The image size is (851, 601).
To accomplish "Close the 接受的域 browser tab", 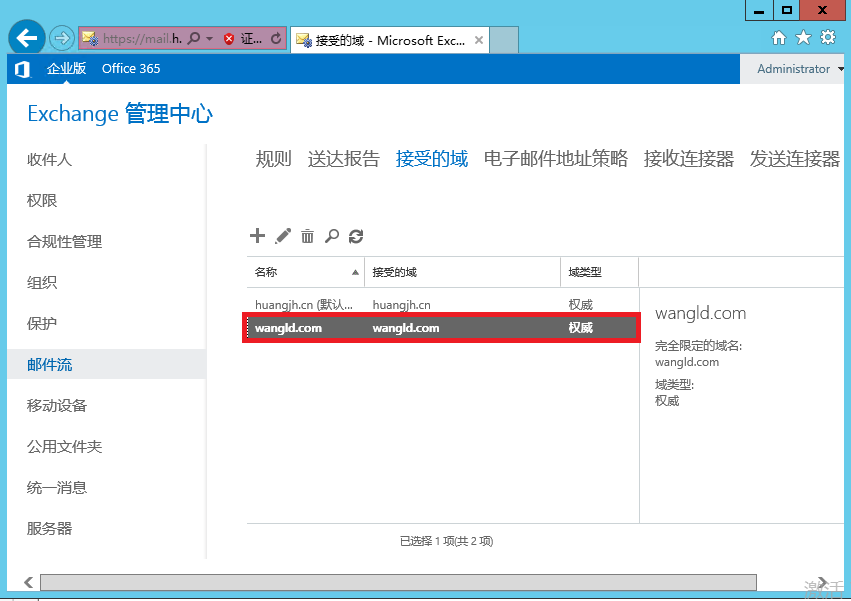I will click(479, 41).
